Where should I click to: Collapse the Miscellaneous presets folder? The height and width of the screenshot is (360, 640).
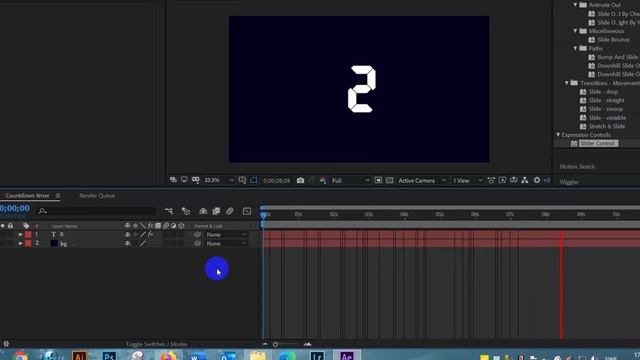(x=576, y=31)
